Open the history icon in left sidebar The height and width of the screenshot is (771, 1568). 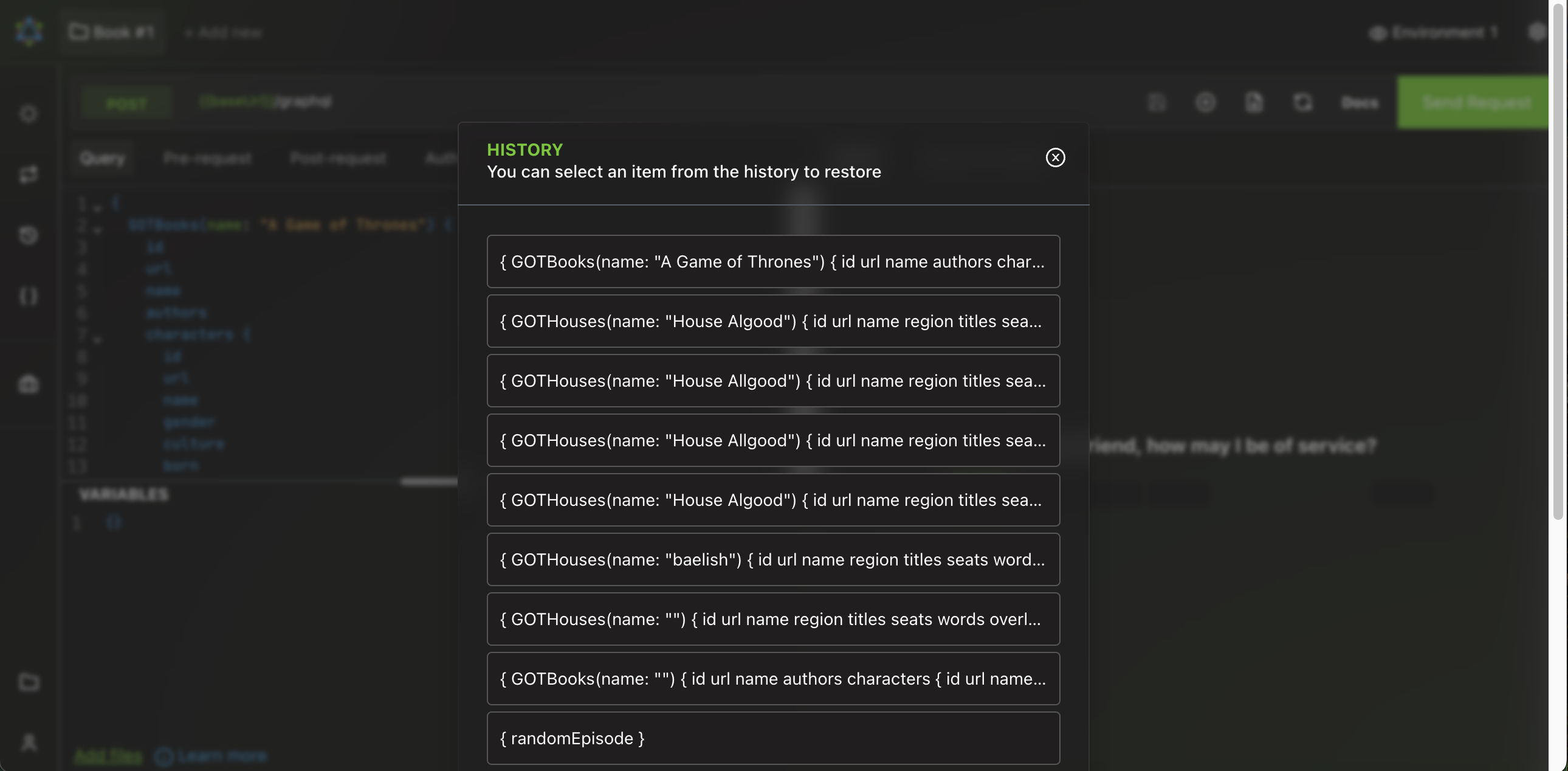[x=28, y=235]
